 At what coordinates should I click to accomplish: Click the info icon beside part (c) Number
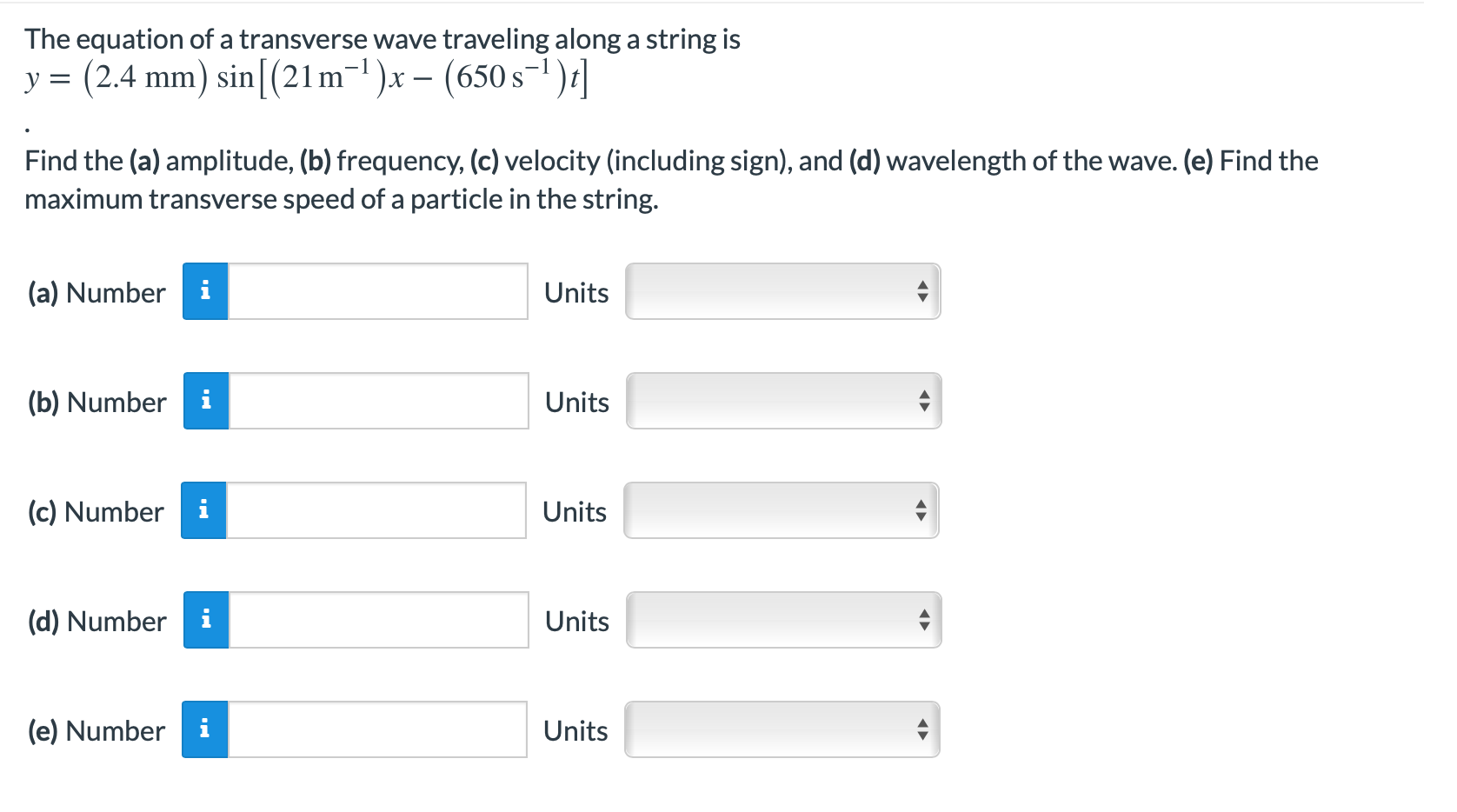click(204, 511)
